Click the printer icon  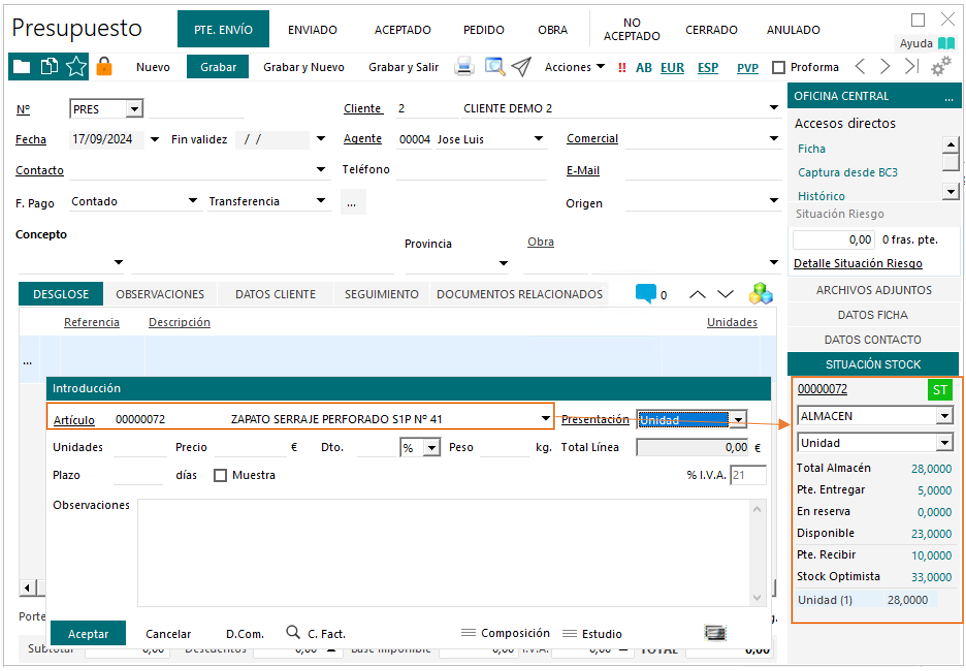464,67
